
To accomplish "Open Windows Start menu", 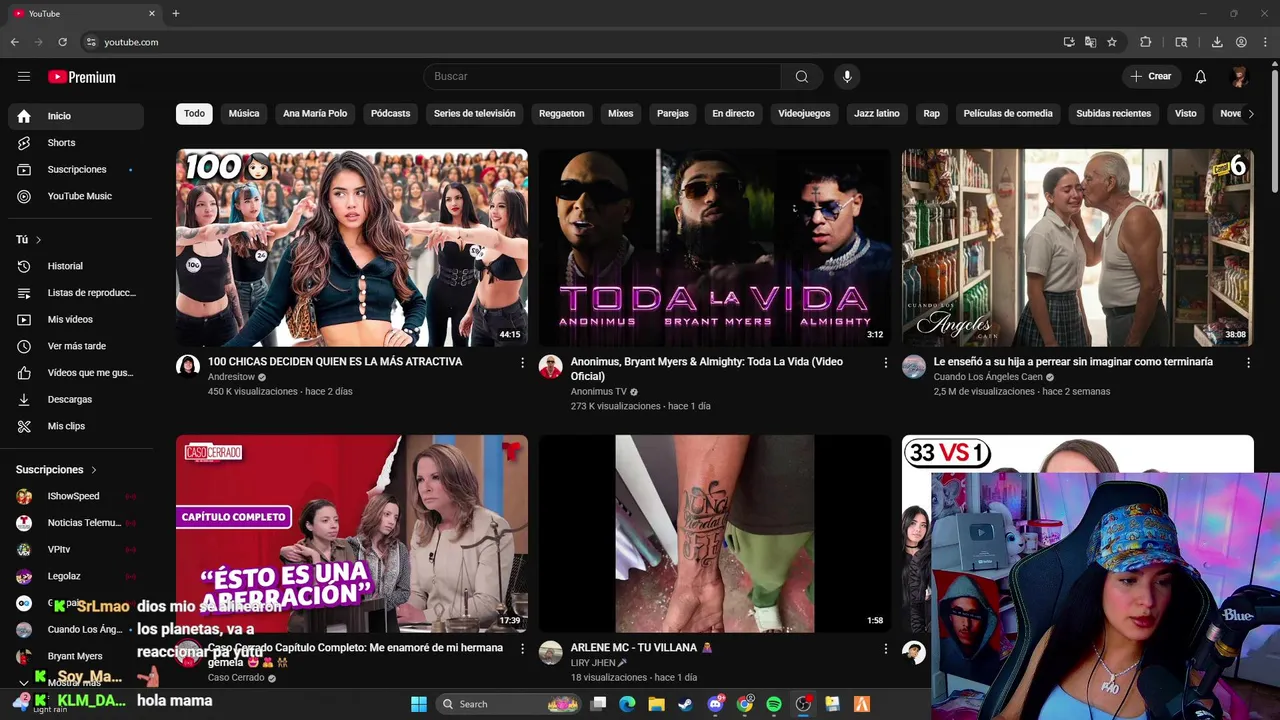I will pos(419,704).
